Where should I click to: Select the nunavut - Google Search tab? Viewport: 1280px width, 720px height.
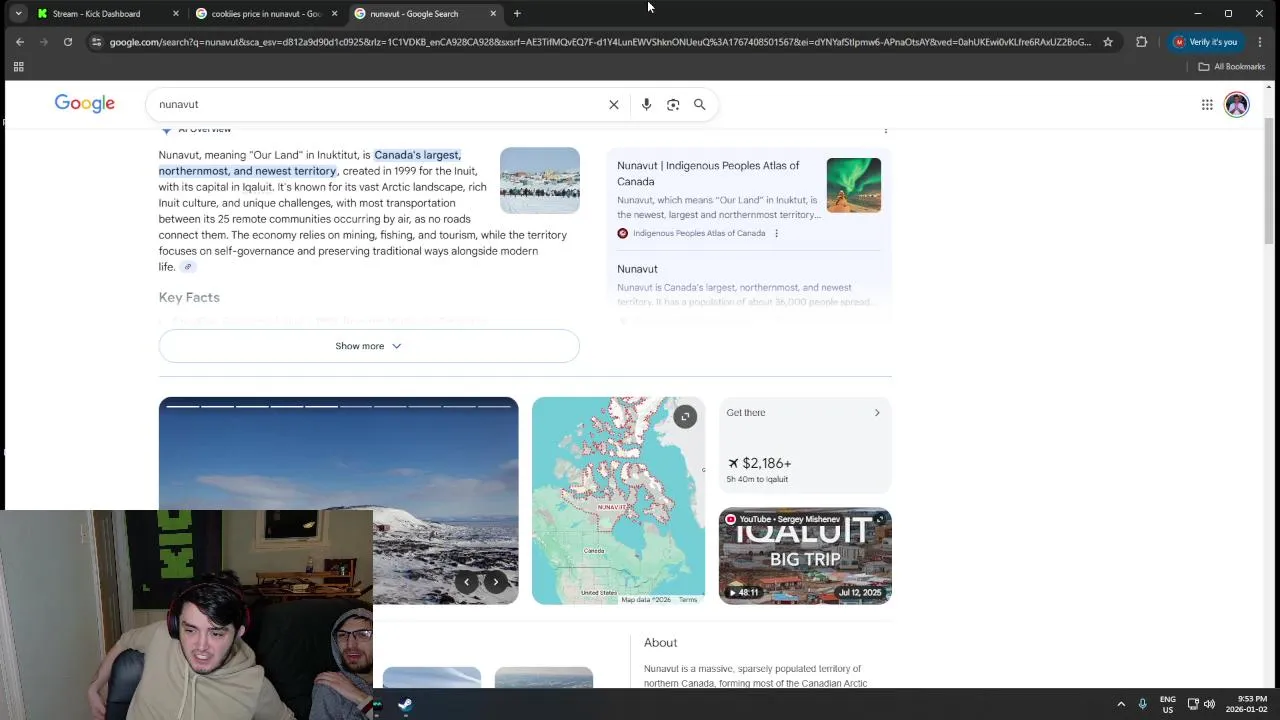point(414,14)
